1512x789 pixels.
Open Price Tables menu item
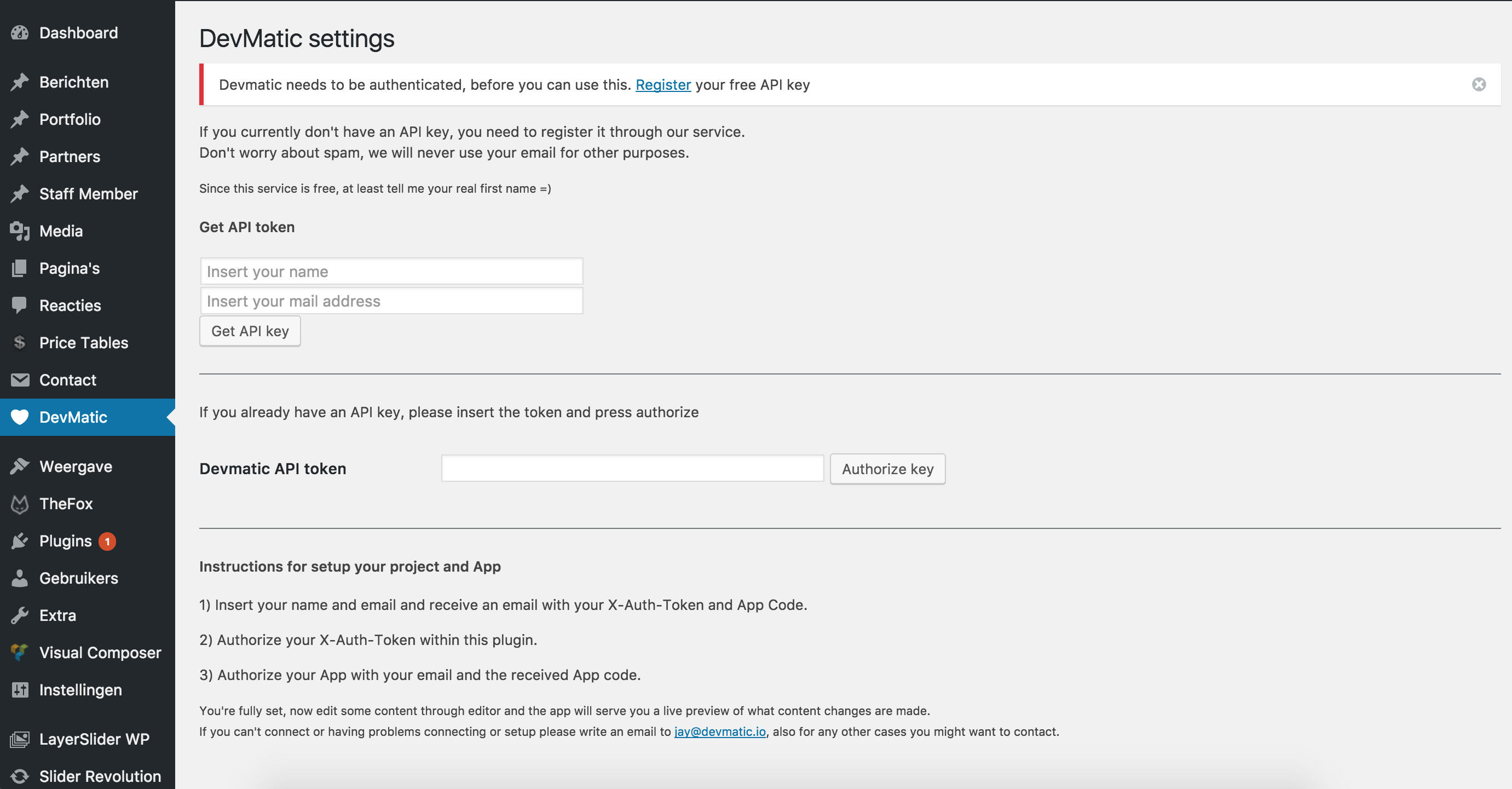(x=84, y=343)
